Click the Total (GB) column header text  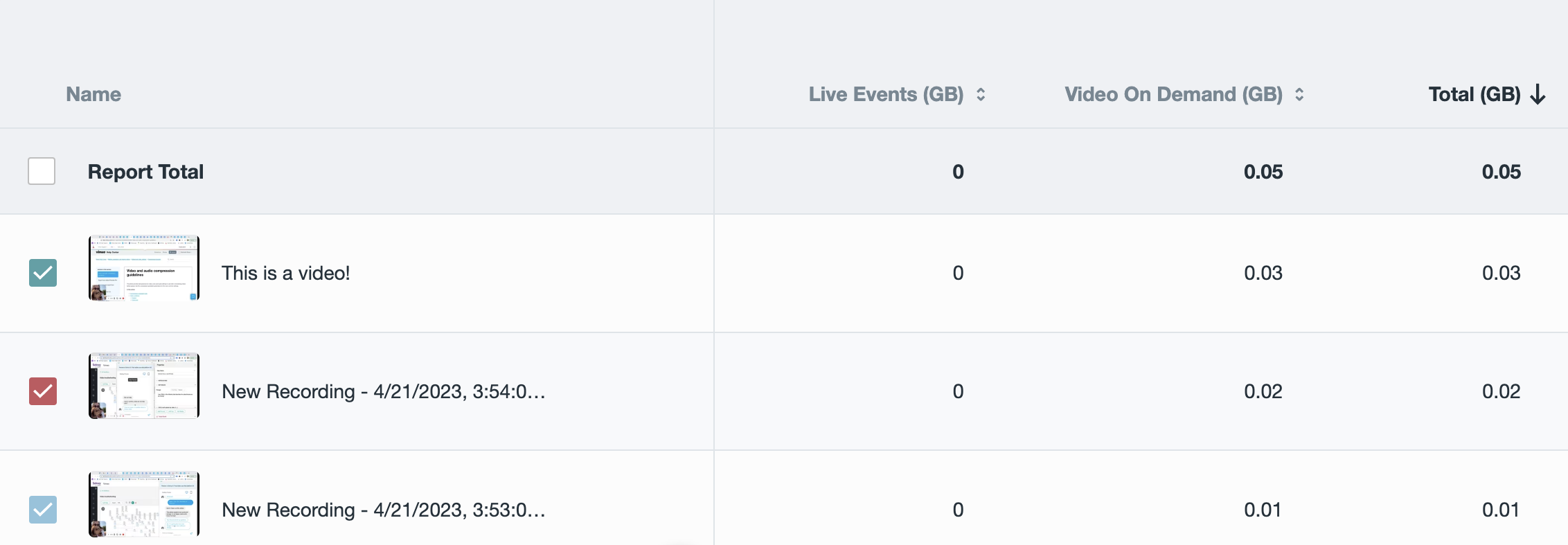click(1475, 94)
